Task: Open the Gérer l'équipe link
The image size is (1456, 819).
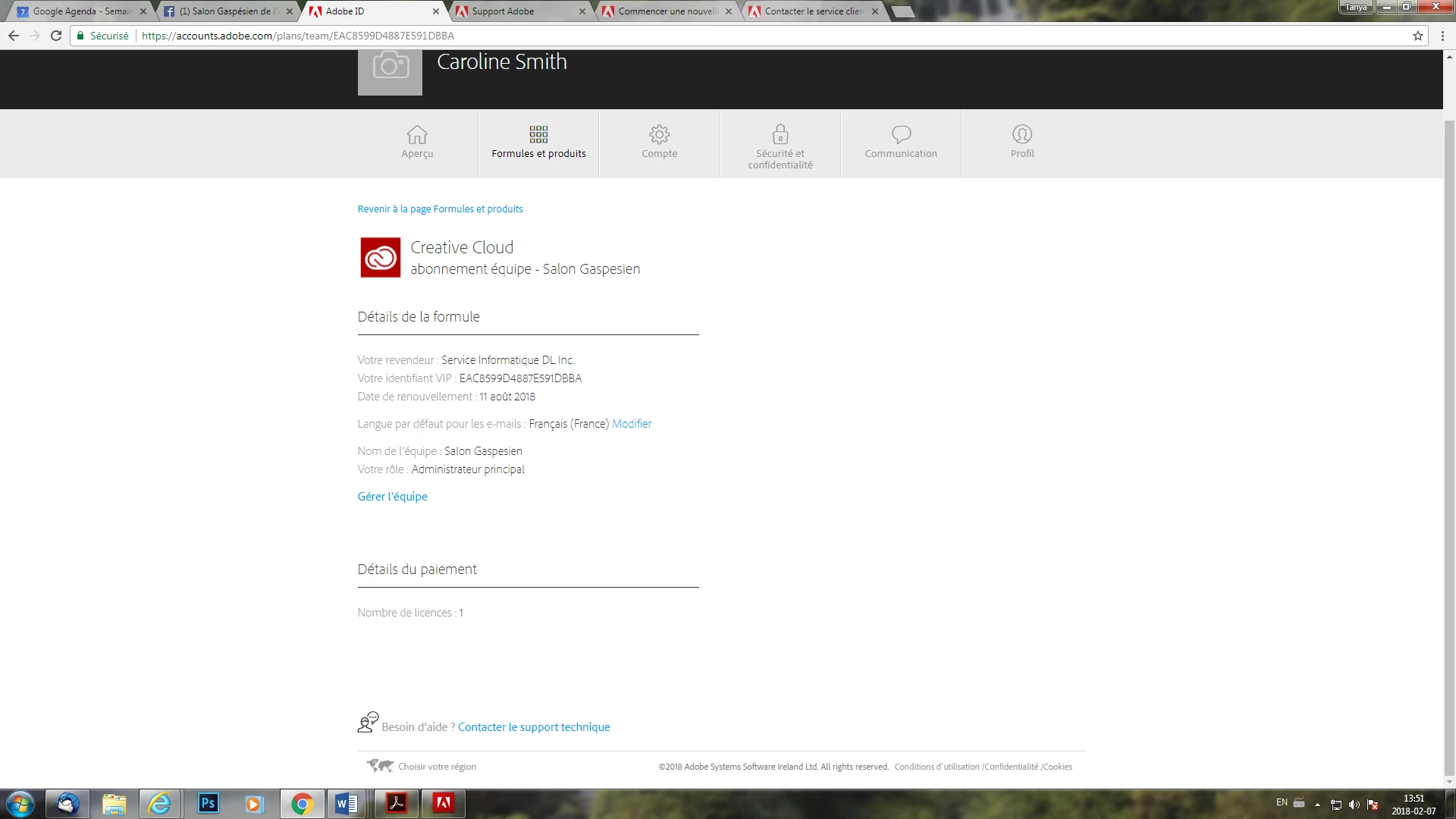Action: pos(392,497)
